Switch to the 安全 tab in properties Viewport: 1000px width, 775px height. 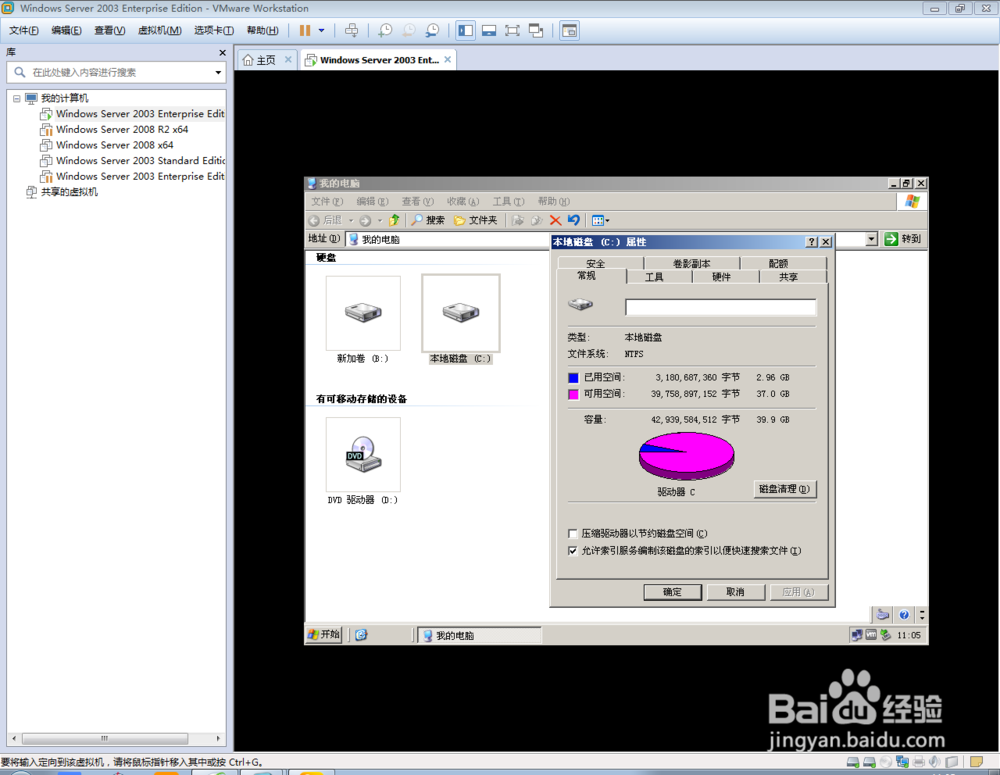click(x=595, y=263)
